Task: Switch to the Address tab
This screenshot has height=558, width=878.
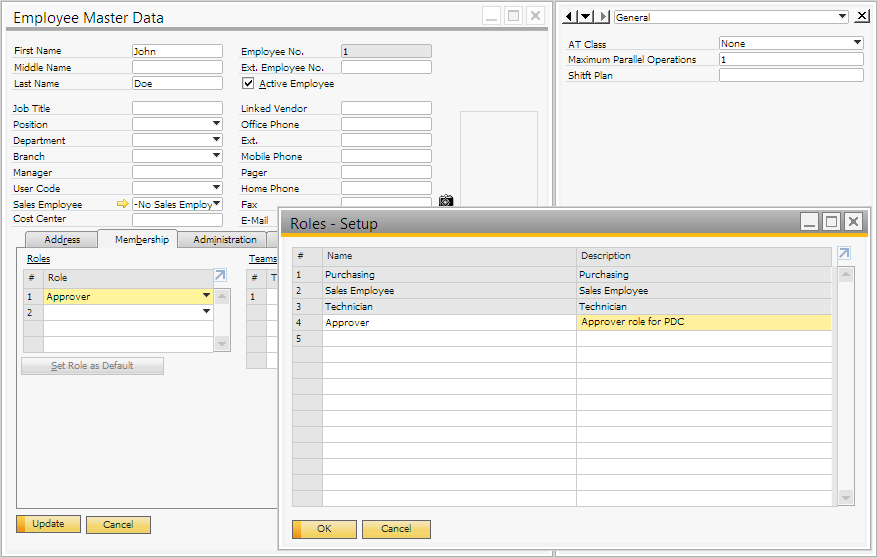Action: pyautogui.click(x=62, y=240)
